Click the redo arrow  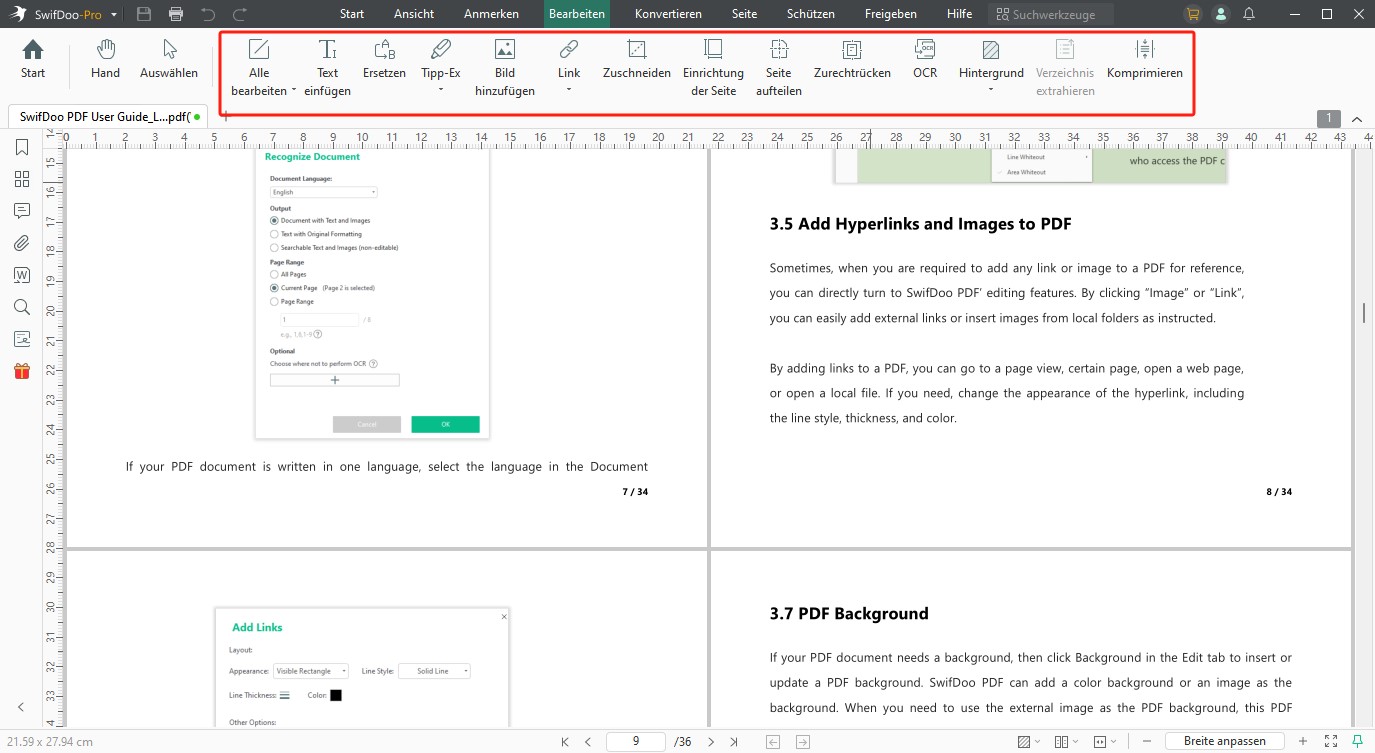tap(240, 14)
